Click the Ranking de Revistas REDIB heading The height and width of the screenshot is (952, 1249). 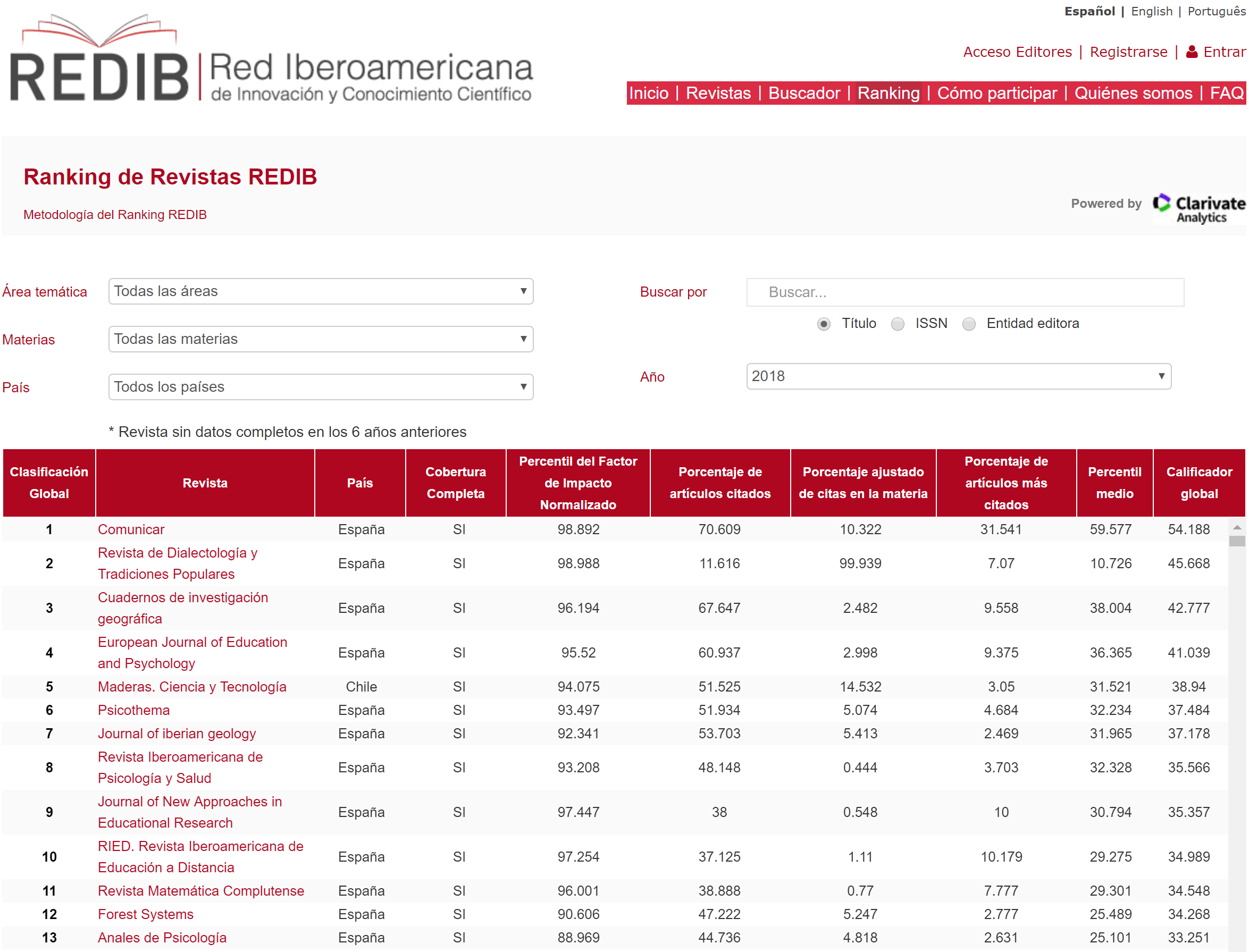170,177
